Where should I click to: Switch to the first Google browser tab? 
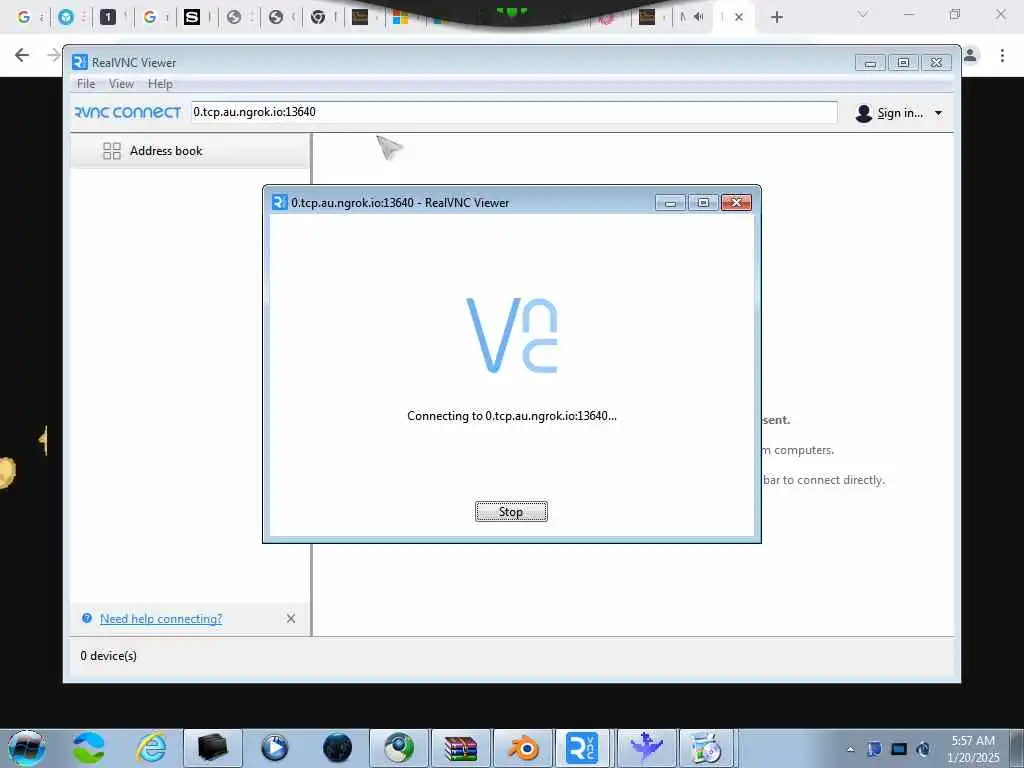[x=24, y=17]
